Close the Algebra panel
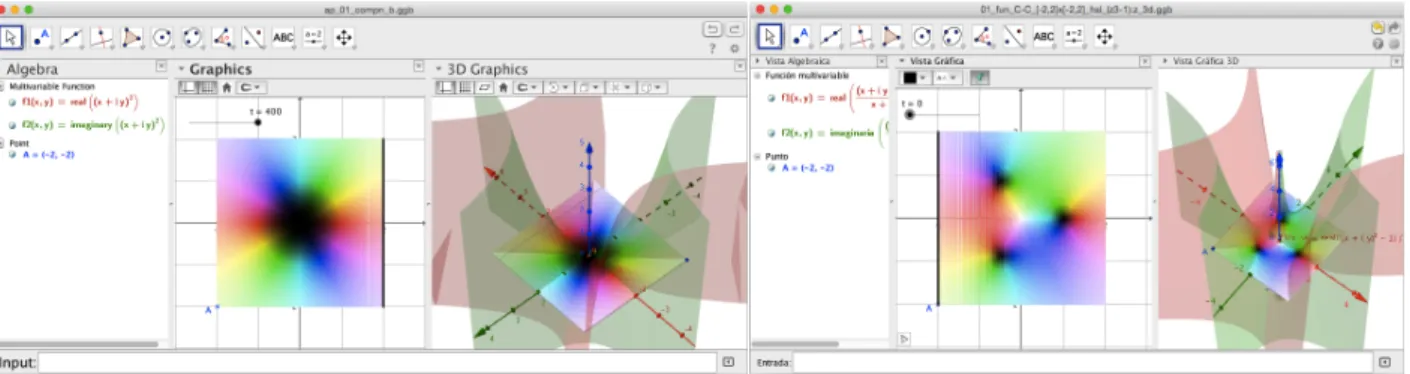This screenshot has height=374, width=1410. tap(161, 67)
